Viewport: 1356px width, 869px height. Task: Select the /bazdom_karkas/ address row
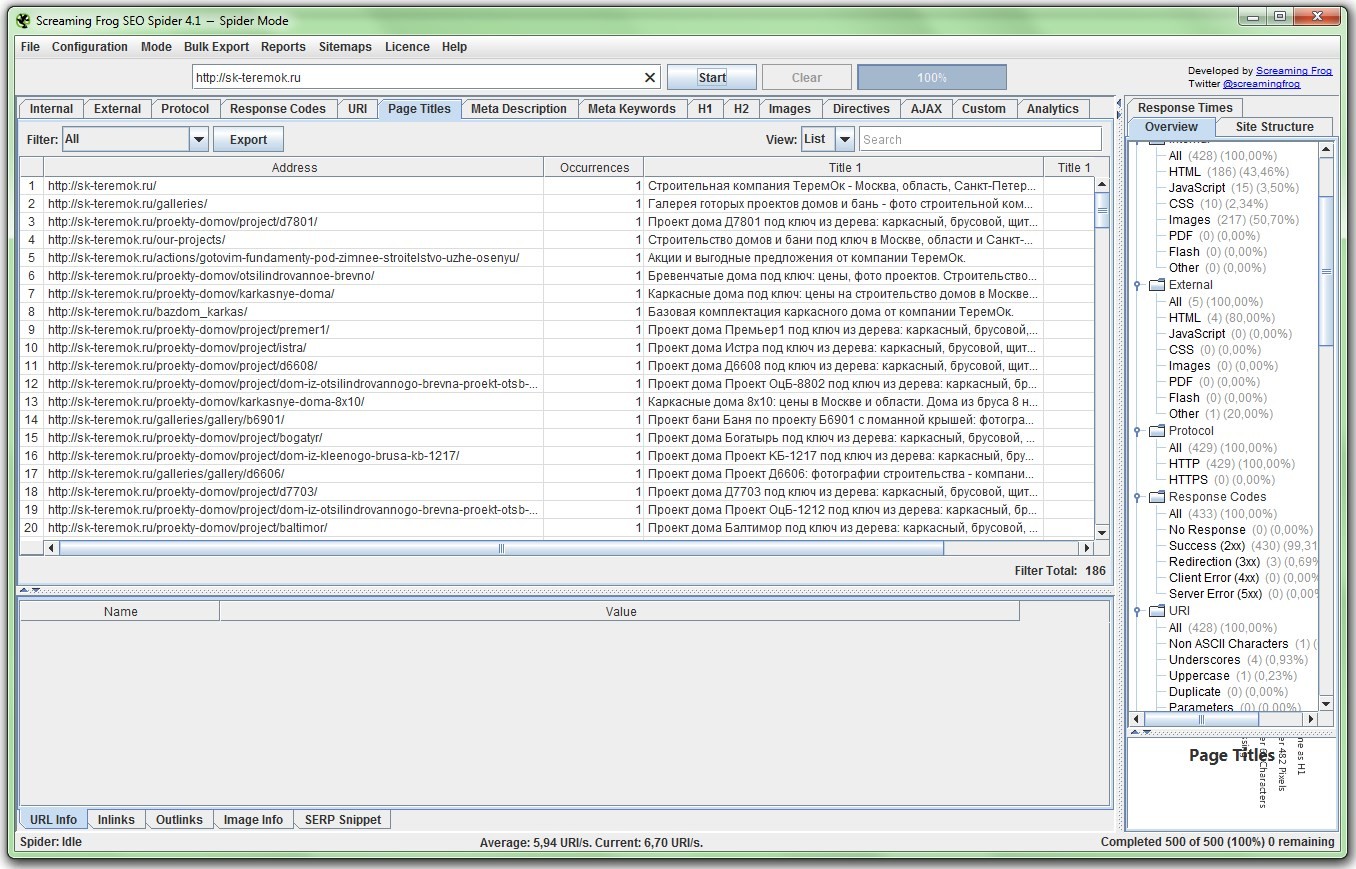click(558, 312)
